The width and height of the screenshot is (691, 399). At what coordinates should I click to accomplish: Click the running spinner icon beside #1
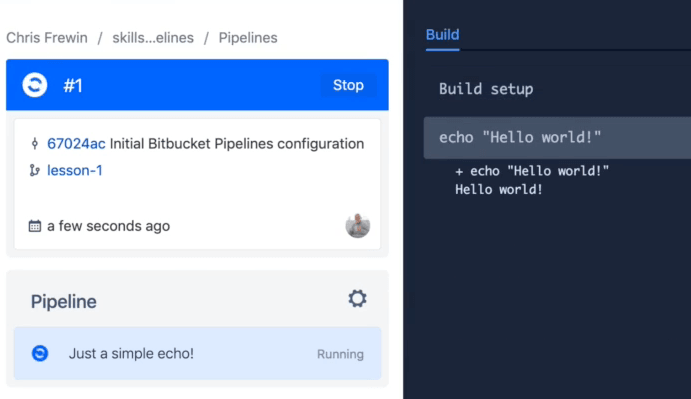tap(35, 85)
